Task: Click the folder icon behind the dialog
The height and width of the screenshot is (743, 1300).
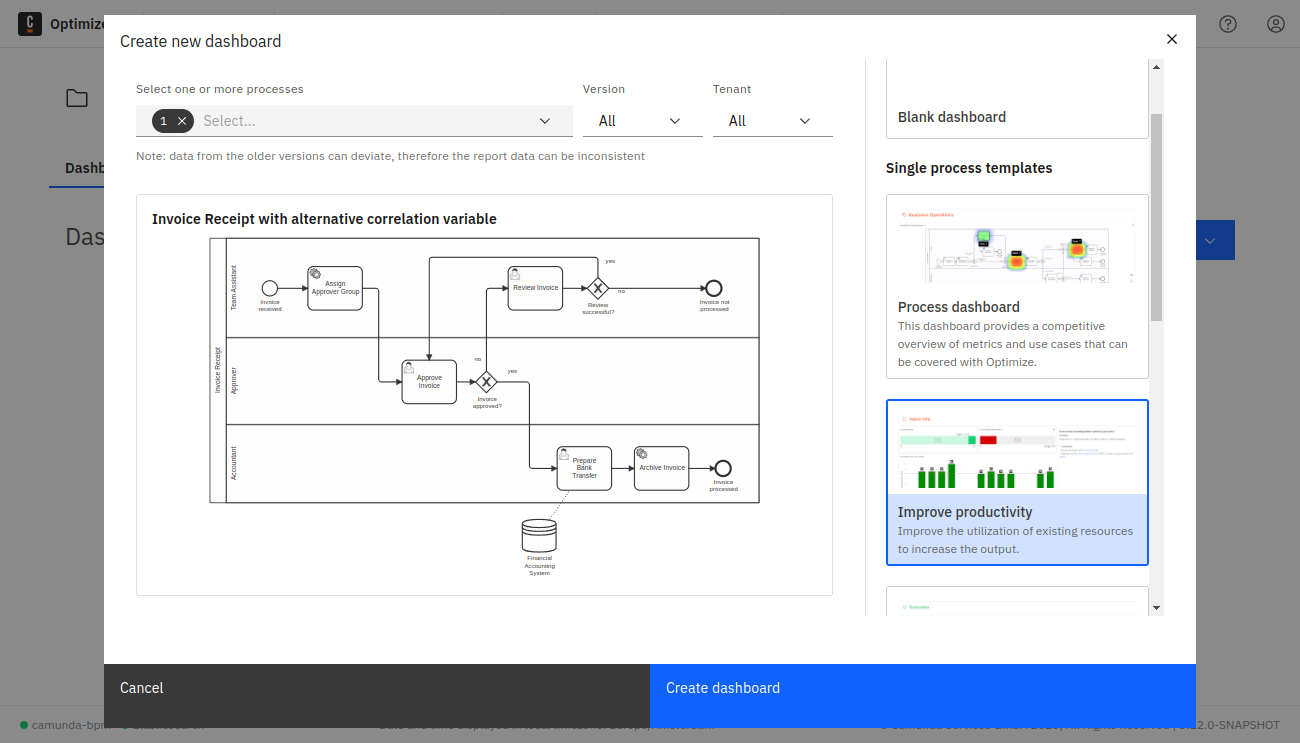Action: (x=77, y=98)
